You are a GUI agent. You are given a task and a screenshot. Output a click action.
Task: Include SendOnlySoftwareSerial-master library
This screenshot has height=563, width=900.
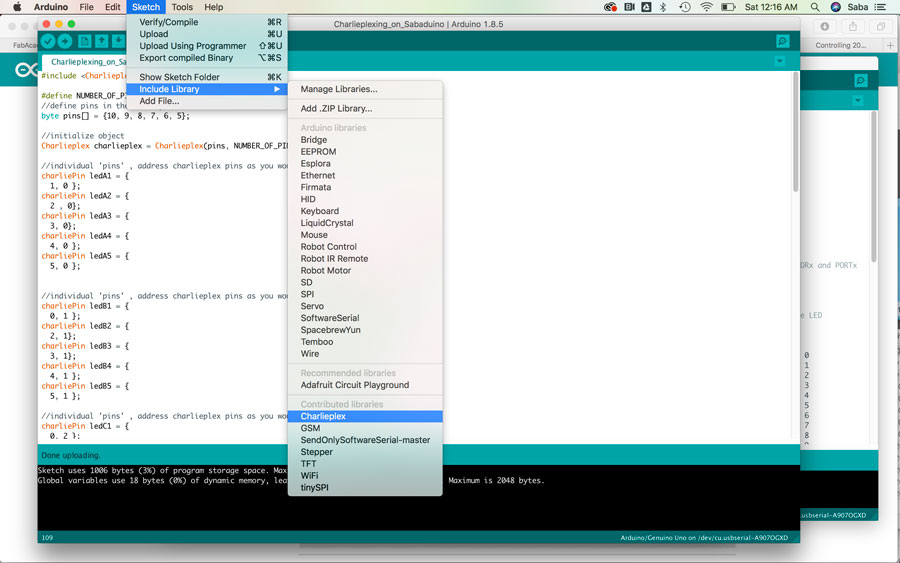point(365,440)
